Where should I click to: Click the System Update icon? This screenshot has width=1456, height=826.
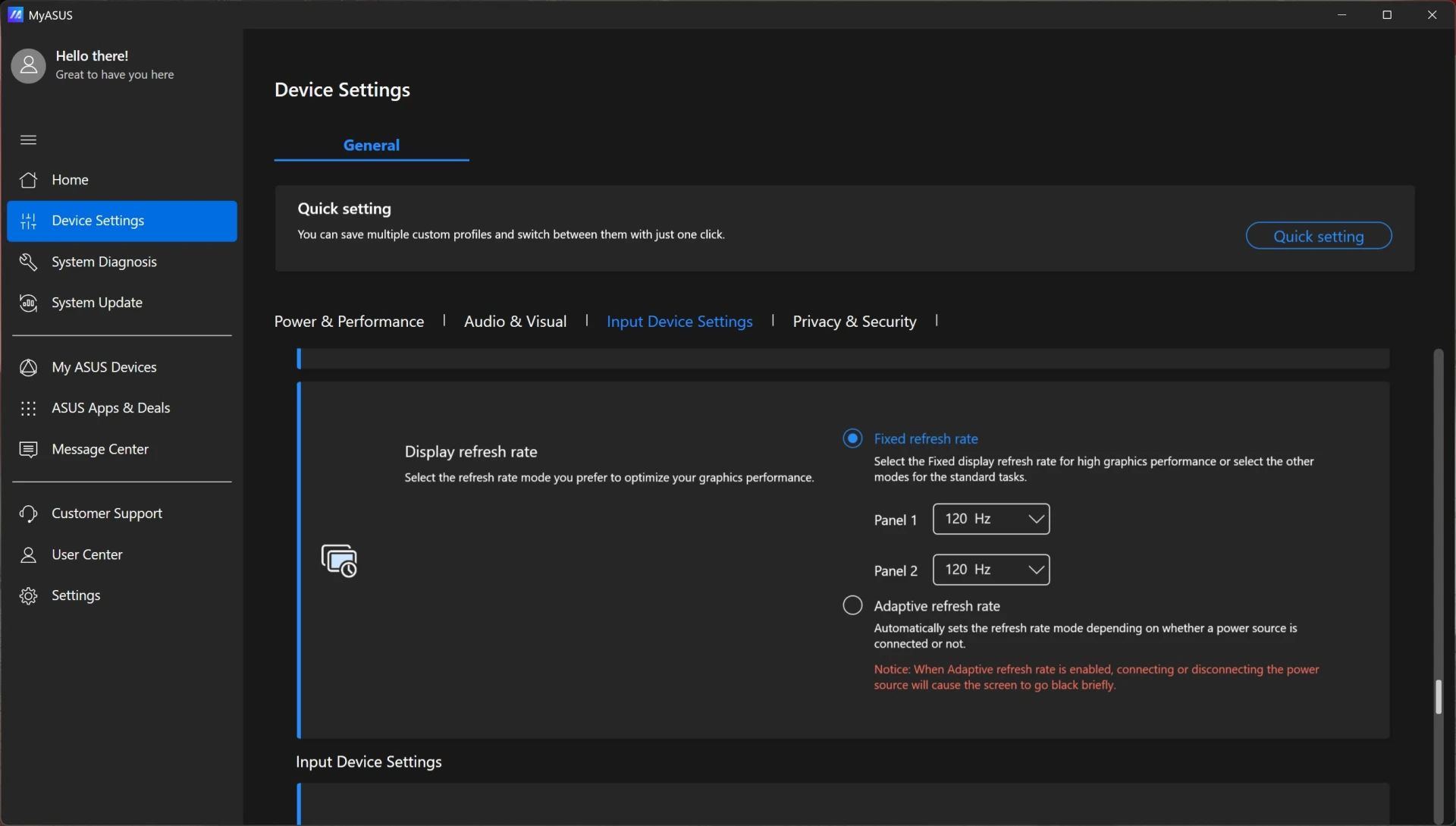(x=28, y=303)
